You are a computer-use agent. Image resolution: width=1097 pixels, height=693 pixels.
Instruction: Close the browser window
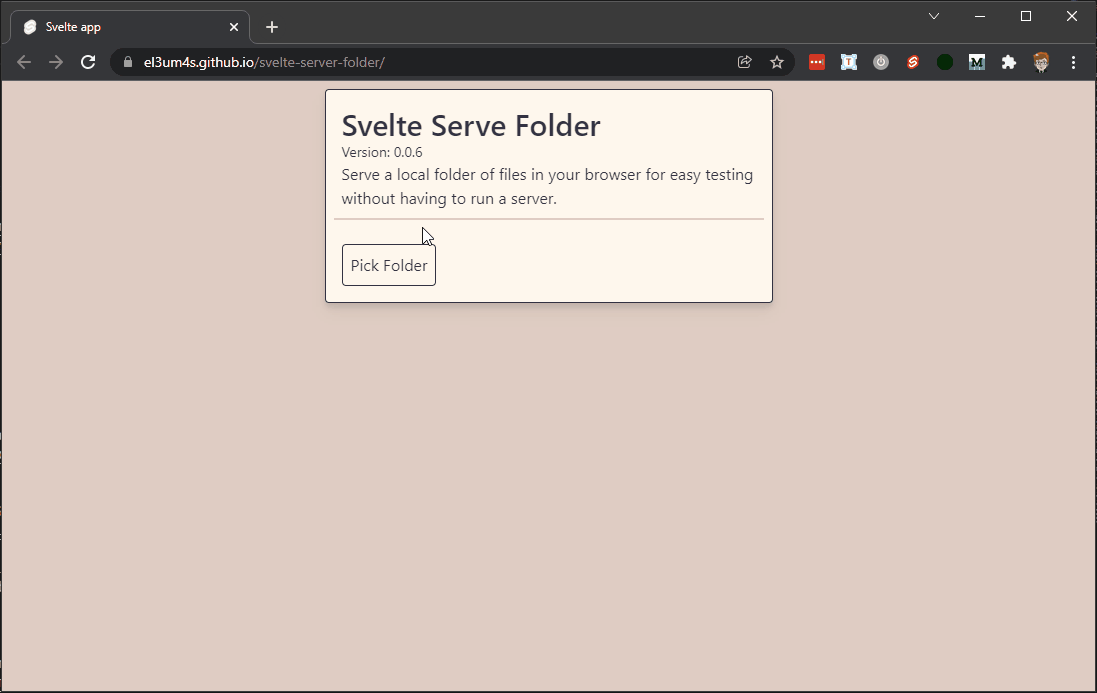[1072, 16]
